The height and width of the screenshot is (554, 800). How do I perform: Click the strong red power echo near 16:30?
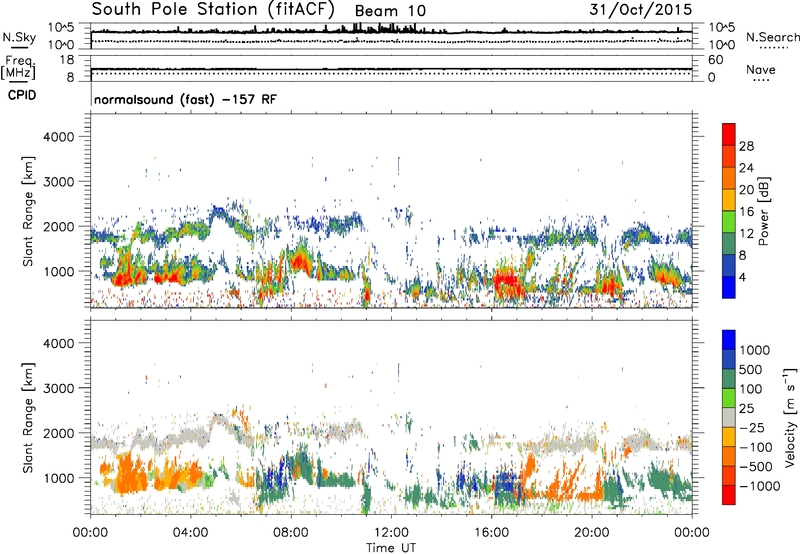coord(507,283)
